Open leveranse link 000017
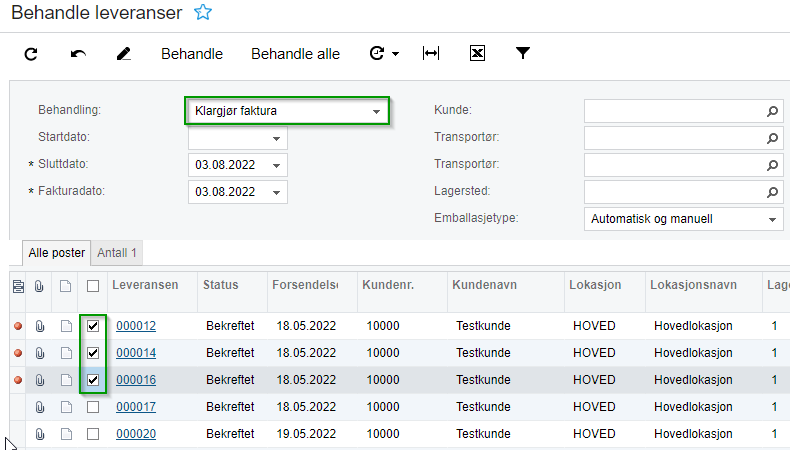 tap(136, 407)
